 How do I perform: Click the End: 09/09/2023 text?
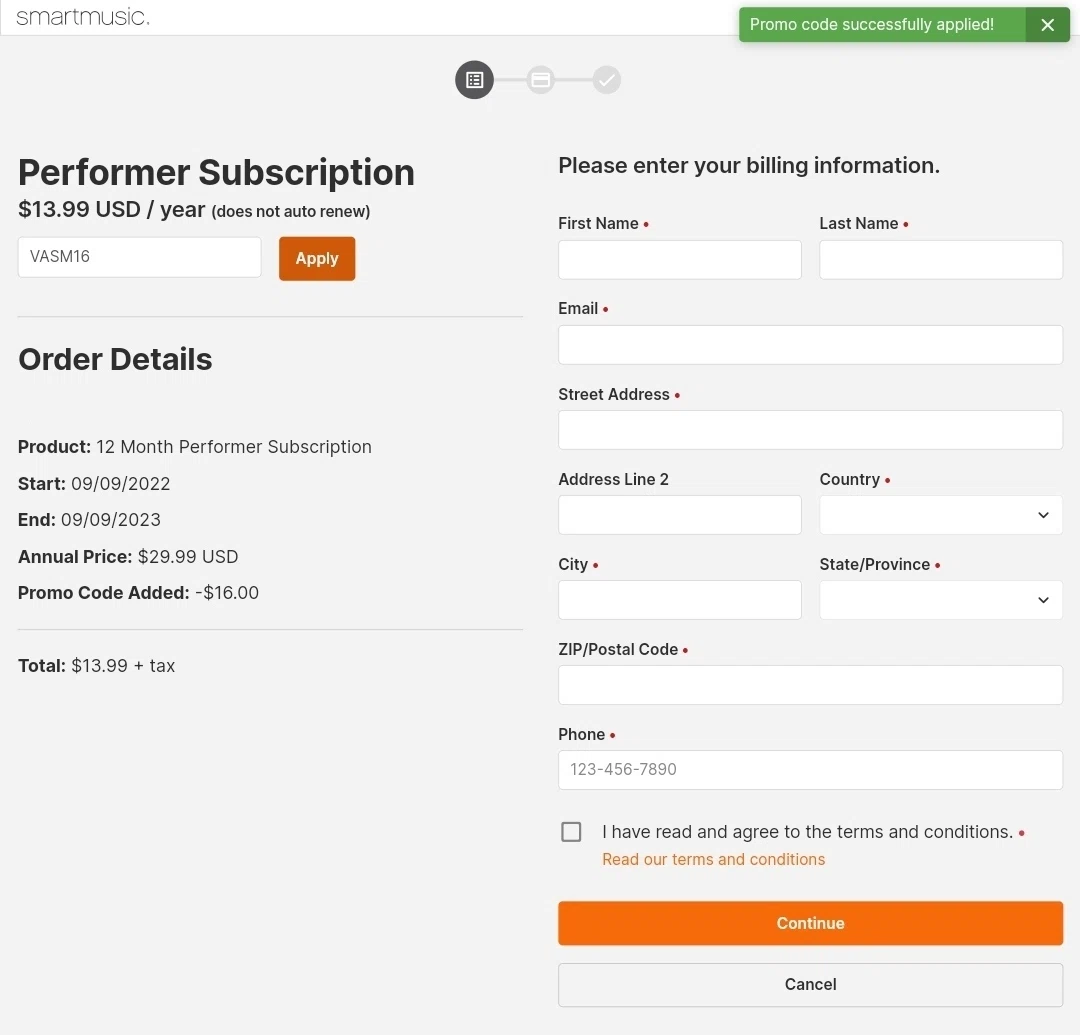tap(90, 520)
